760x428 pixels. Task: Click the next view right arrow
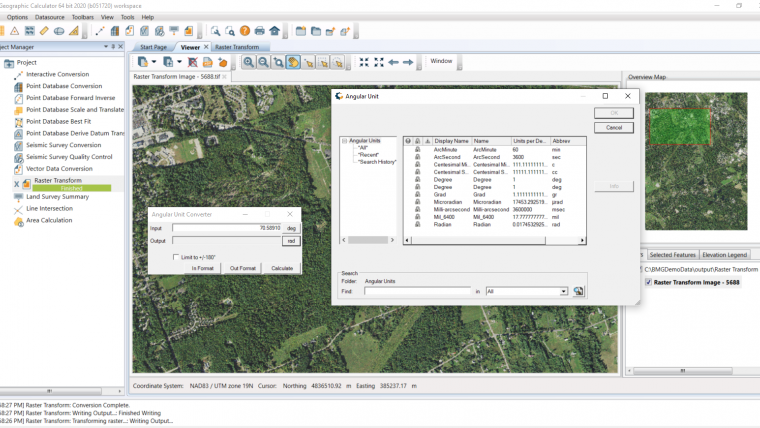(x=408, y=62)
